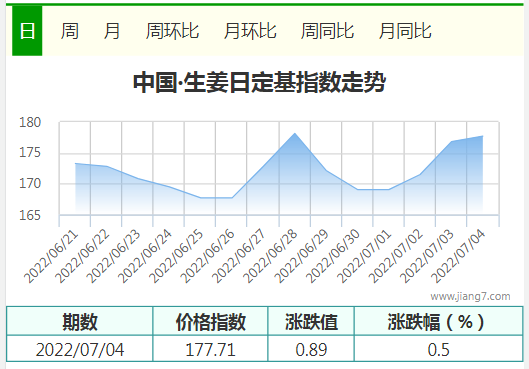Image resolution: width=529 pixels, height=369 pixels.
Task: Click the 2022/06/25 low point on the chart
Action: pyautogui.click(x=201, y=198)
